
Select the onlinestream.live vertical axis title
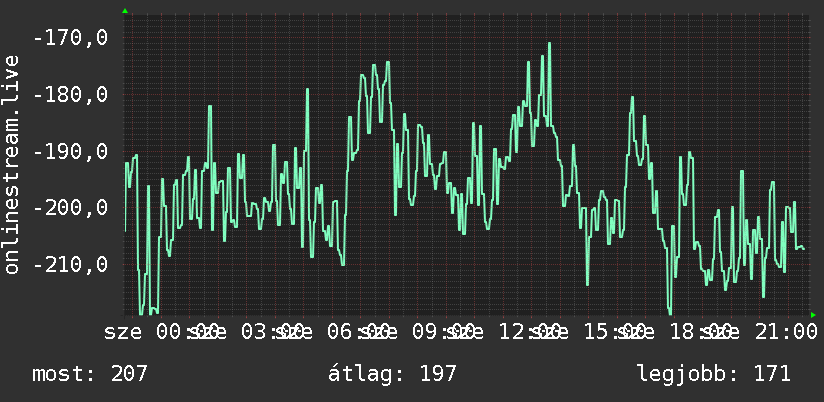click(x=11, y=164)
